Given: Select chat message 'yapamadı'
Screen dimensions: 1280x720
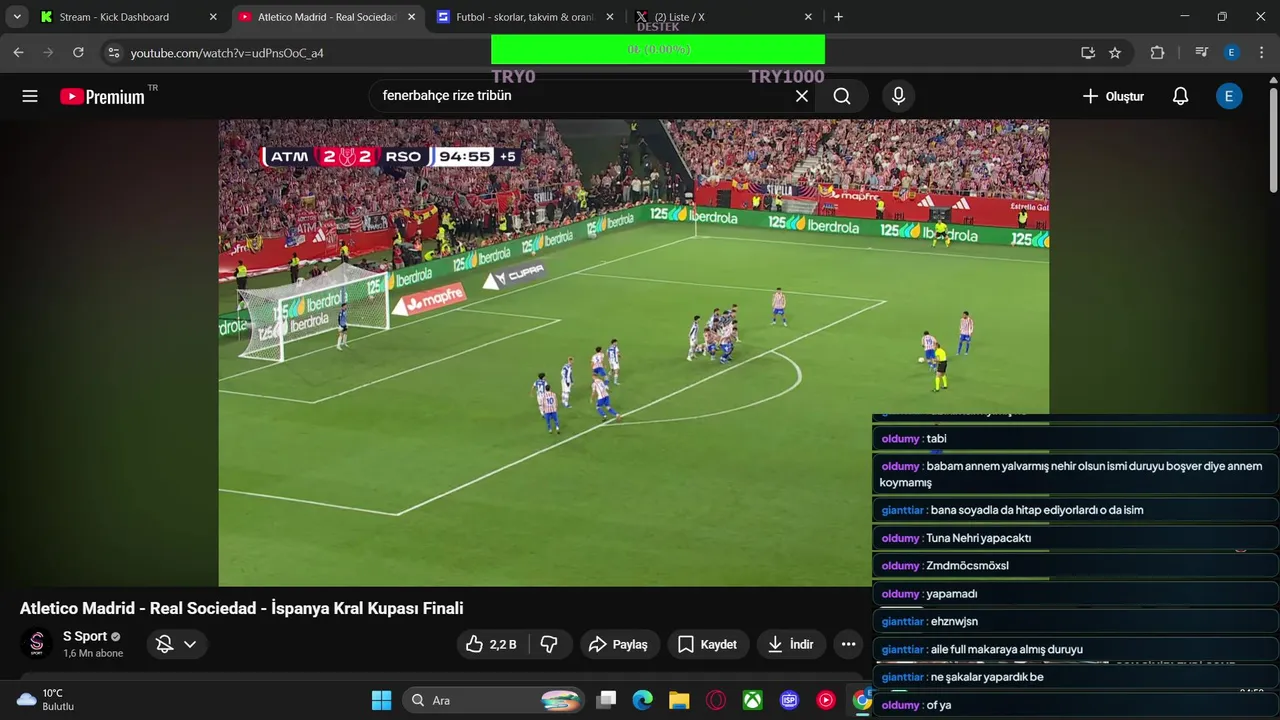Looking at the screenshot, I should pos(1075,594).
